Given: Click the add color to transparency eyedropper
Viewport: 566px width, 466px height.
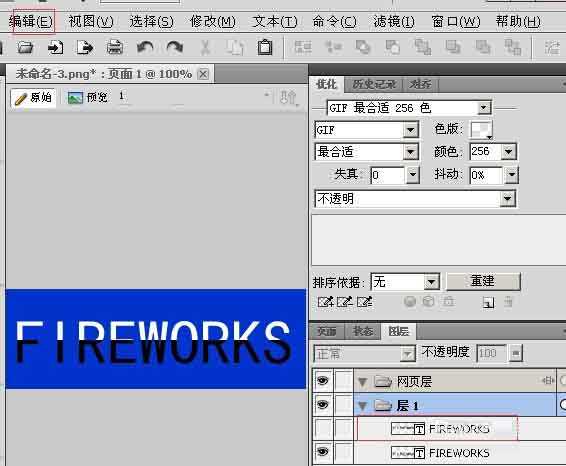Looking at the screenshot, I should point(326,302).
